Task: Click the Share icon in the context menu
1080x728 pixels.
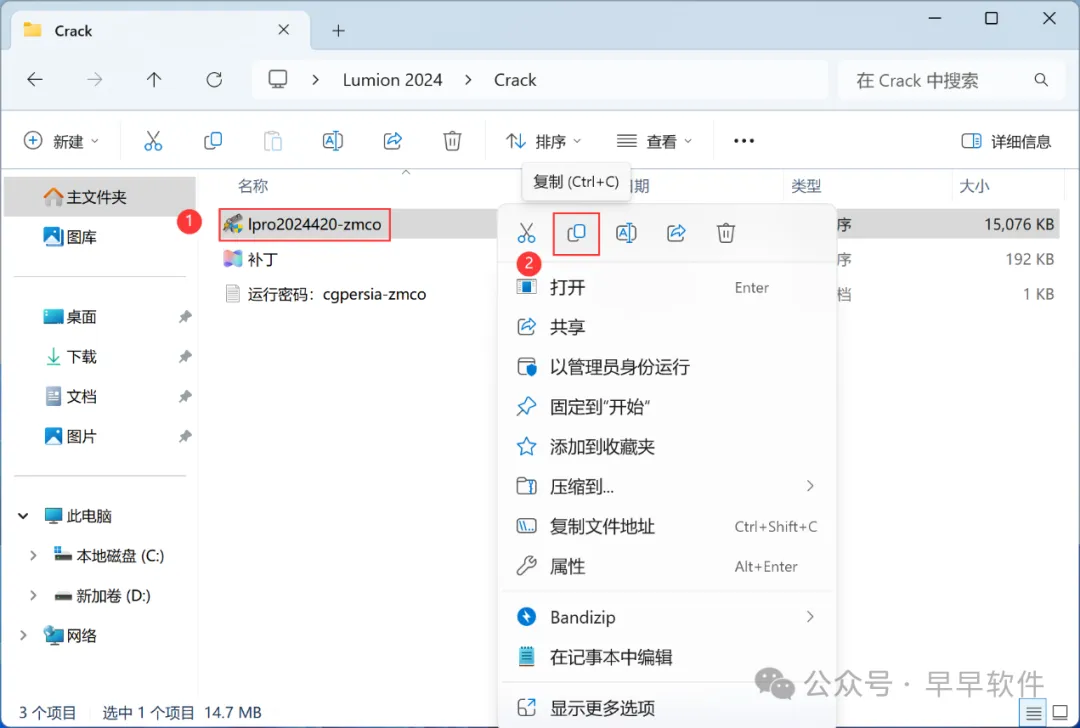Action: (676, 233)
